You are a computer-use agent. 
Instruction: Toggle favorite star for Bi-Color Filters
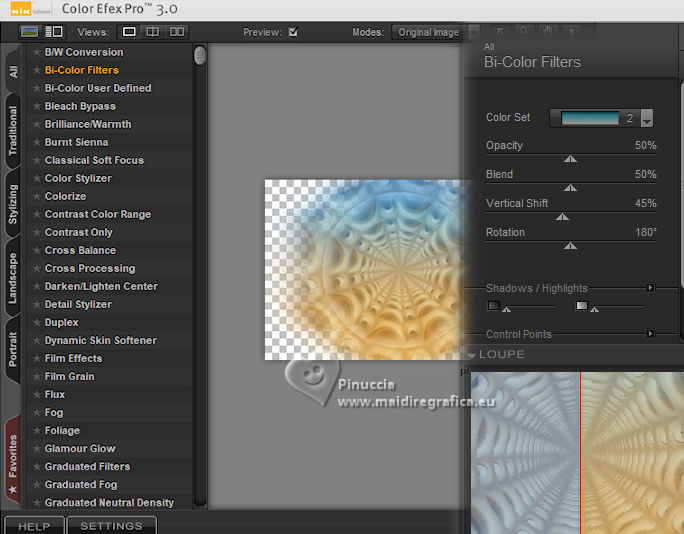point(37,70)
